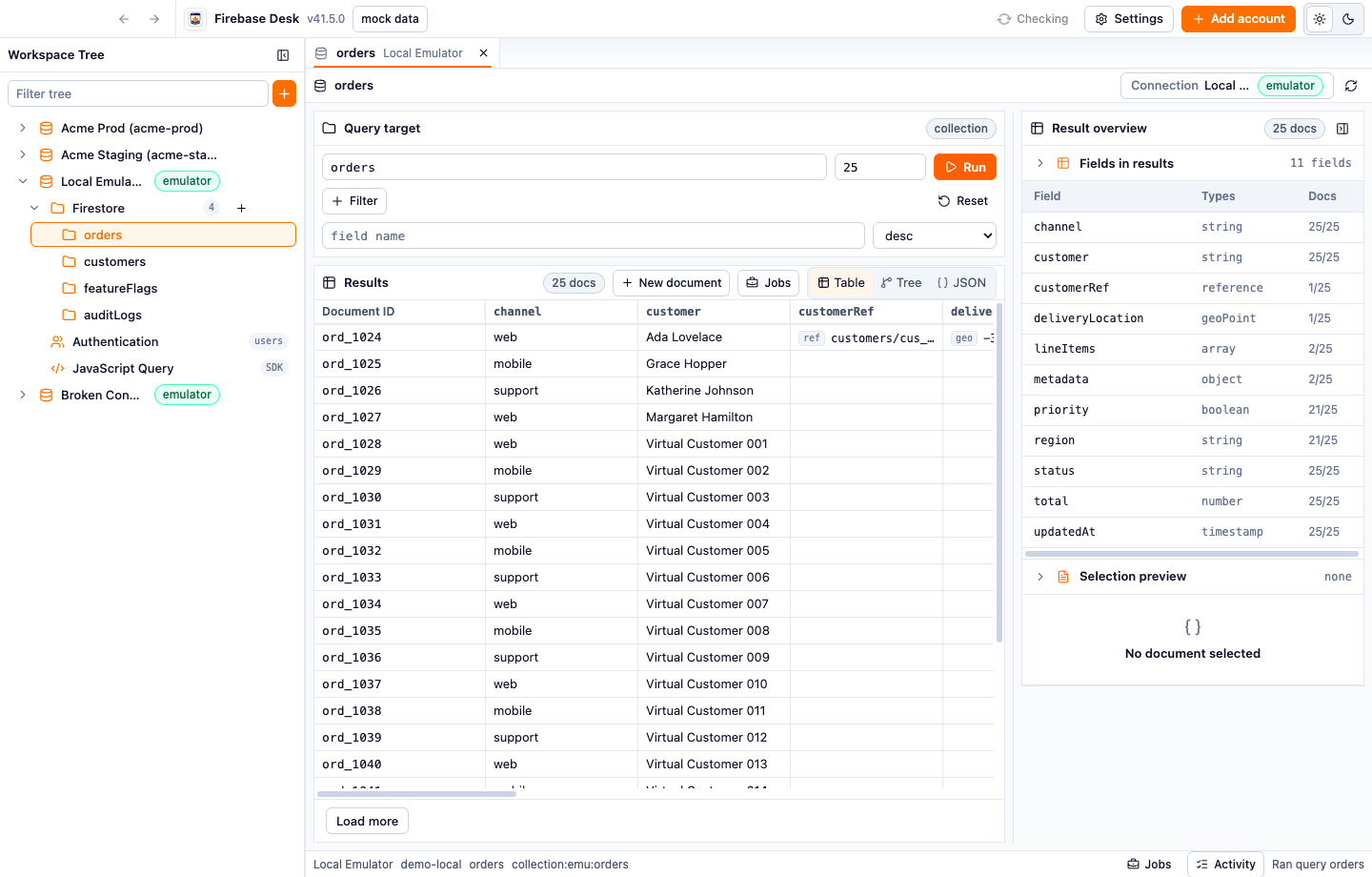Reset the query settings

pos(963,201)
